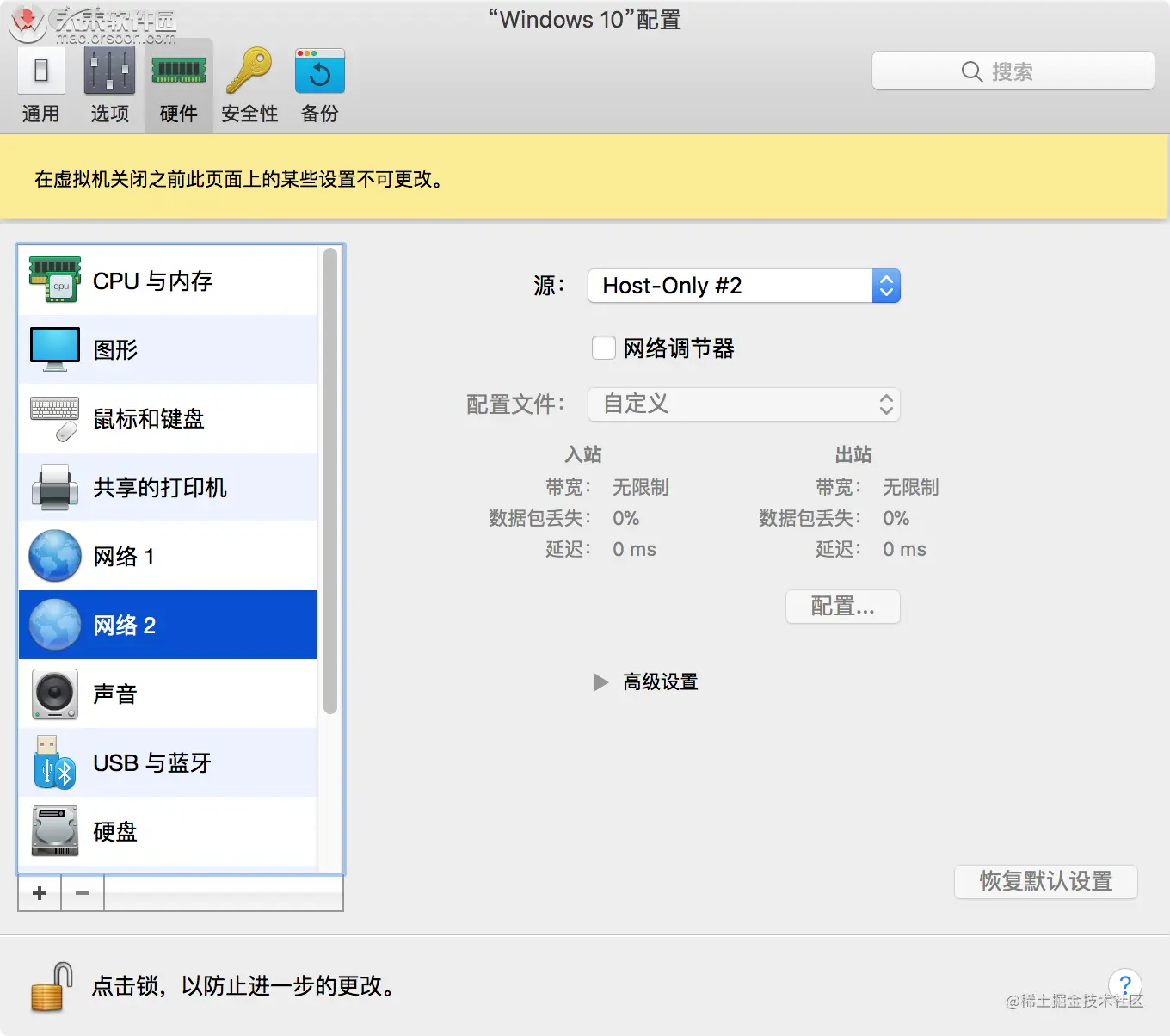The image size is (1170, 1036).
Task: Open help with the question mark button
Action: point(1125,984)
